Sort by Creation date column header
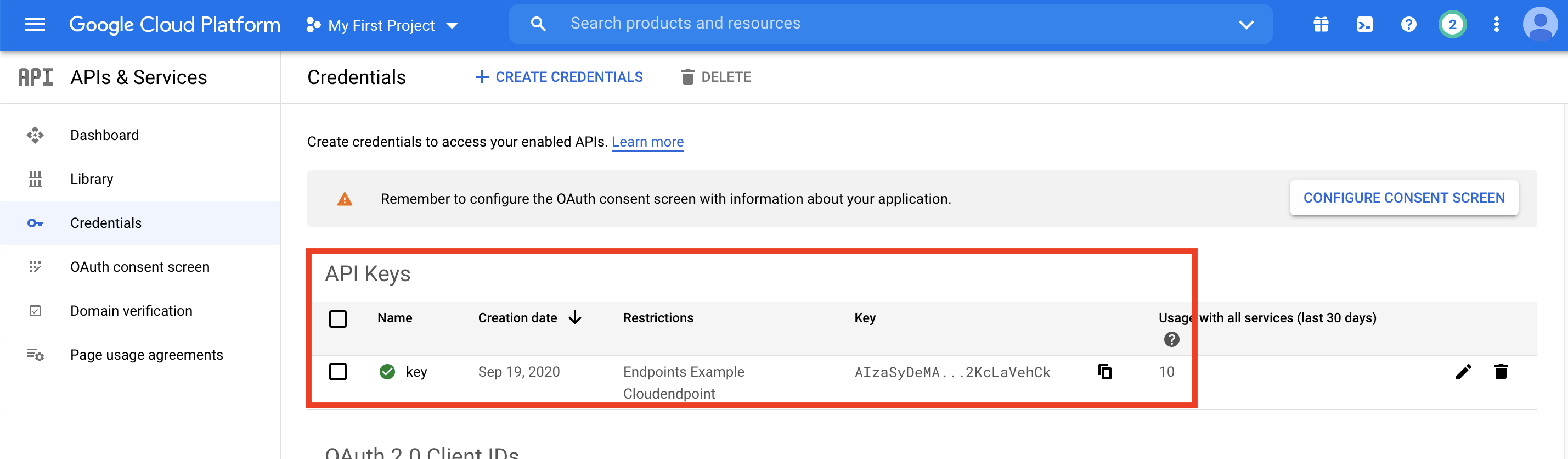Image resolution: width=1568 pixels, height=459 pixels. 517,318
